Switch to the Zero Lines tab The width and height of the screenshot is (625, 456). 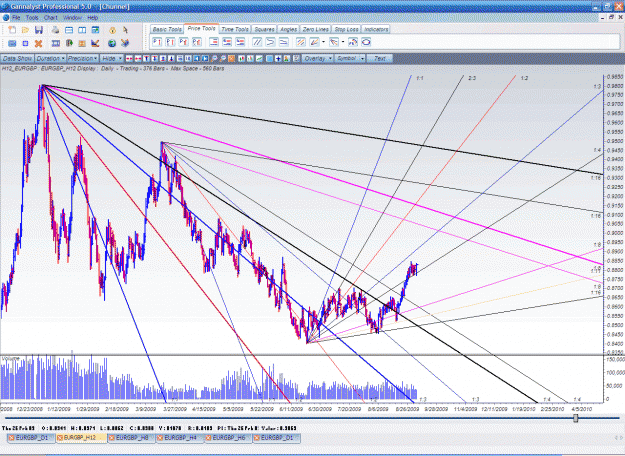(315, 29)
